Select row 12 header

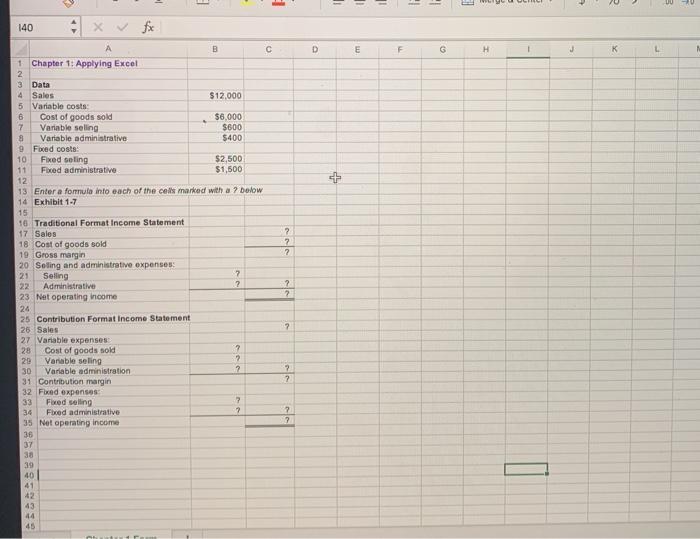point(22,181)
